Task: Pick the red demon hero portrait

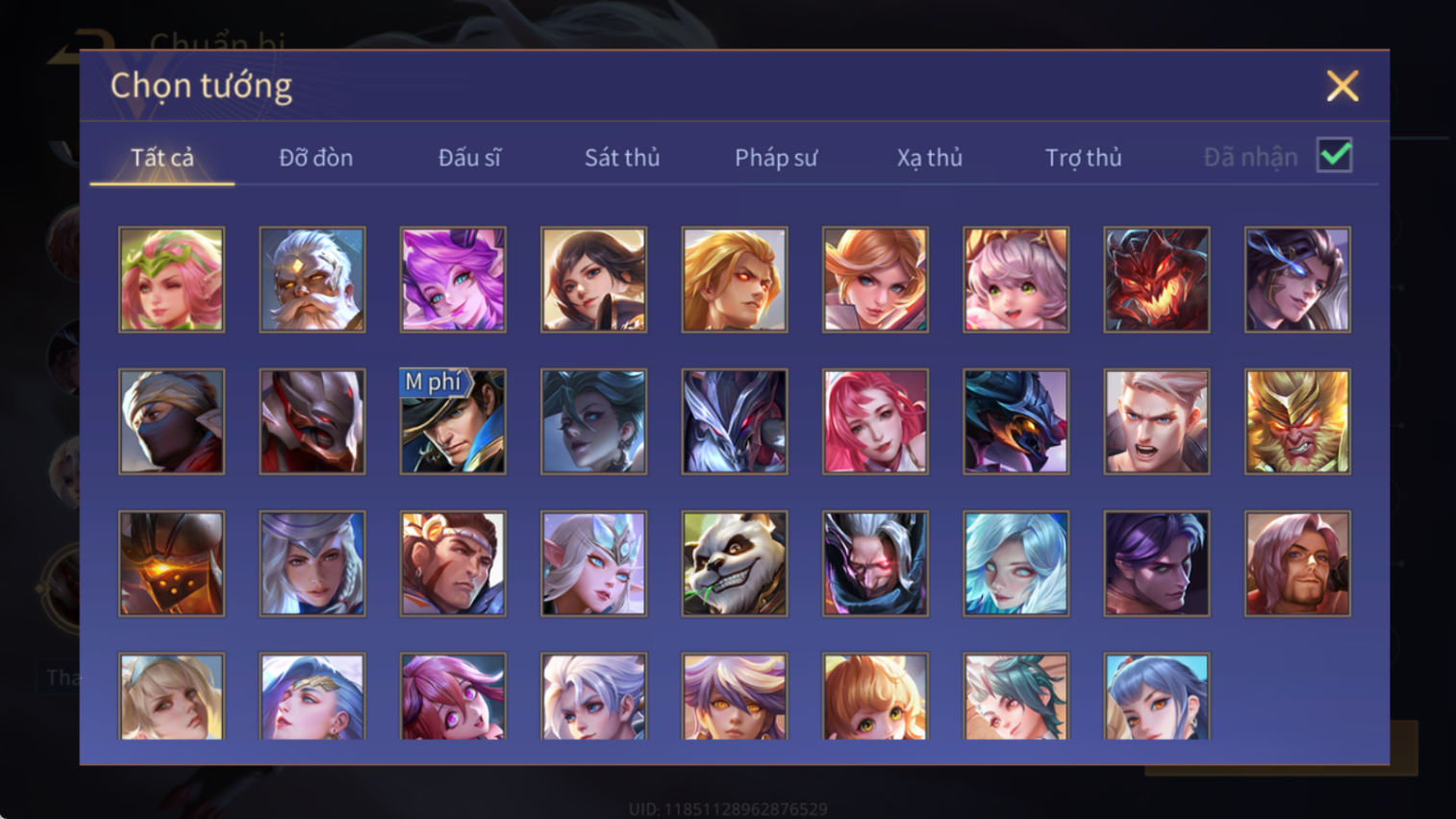Action: 1157,280
